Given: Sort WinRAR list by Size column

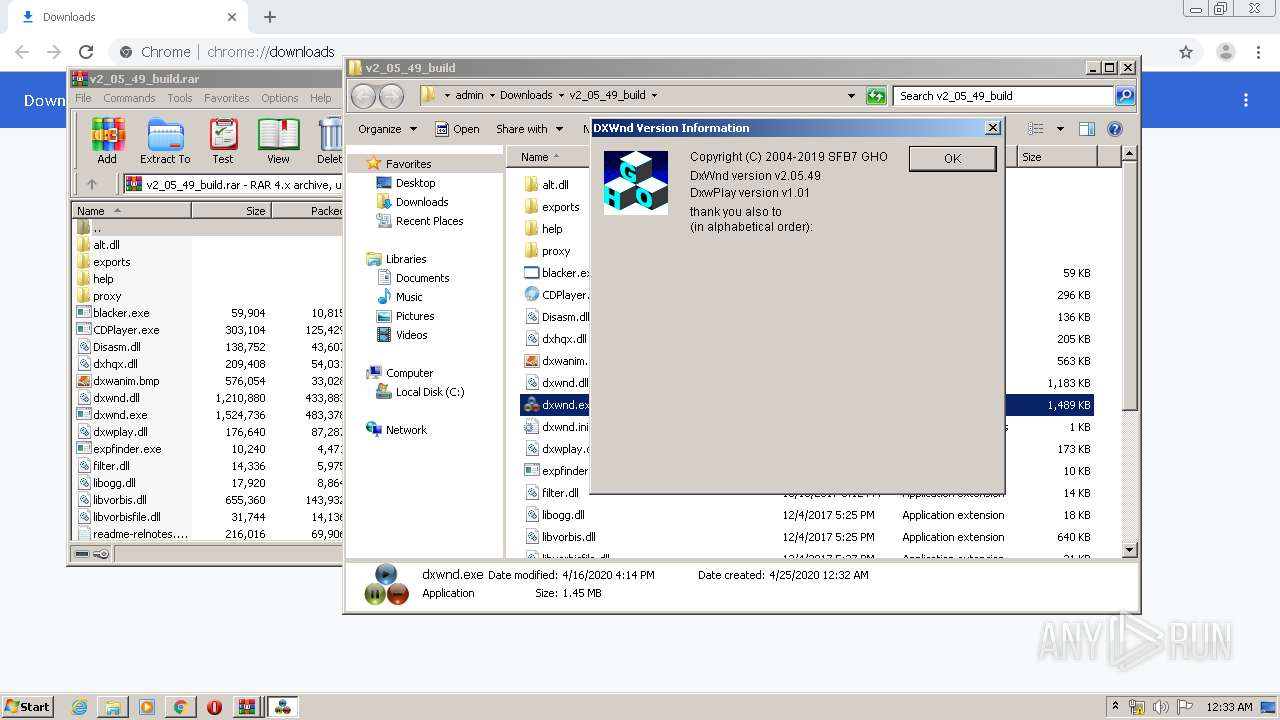Looking at the screenshot, I should (x=231, y=211).
